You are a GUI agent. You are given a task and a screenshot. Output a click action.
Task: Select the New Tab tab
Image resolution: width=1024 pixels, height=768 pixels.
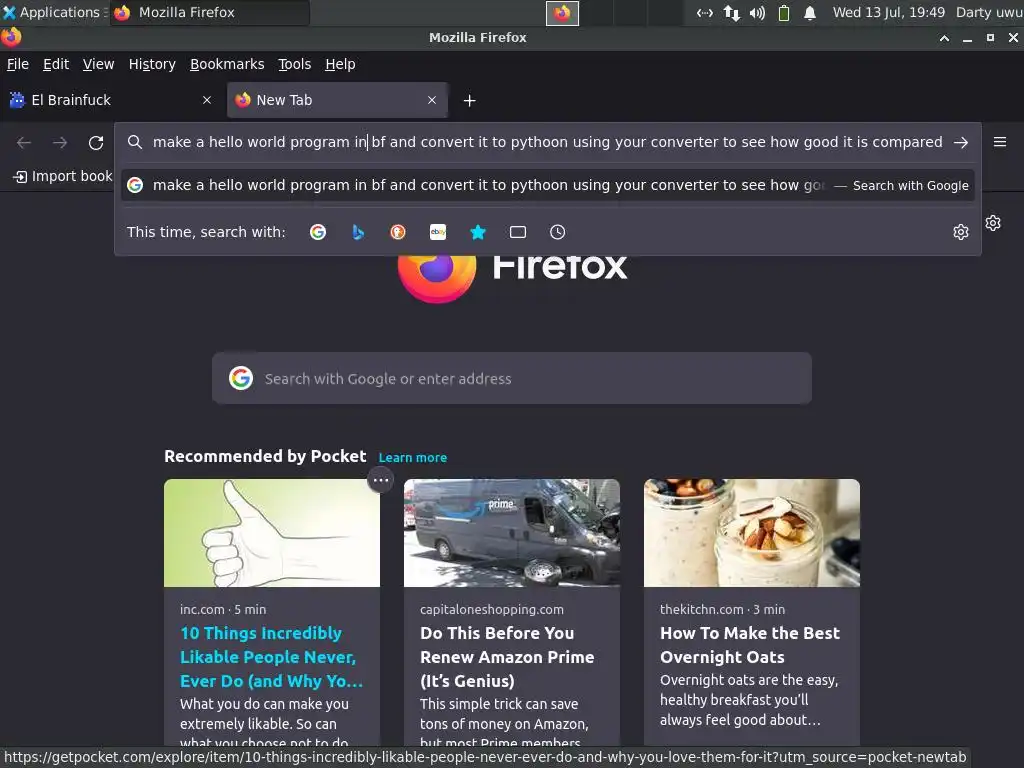338,100
